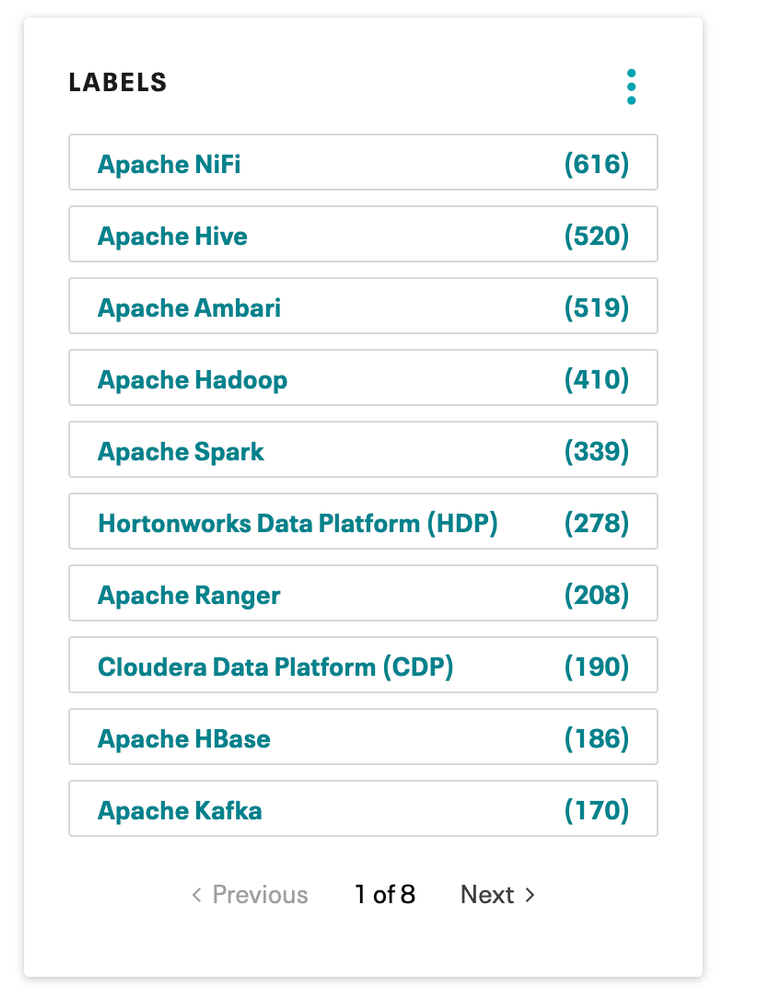The width and height of the screenshot is (759, 998).
Task: Click the Previous page link
Action: pyautogui.click(x=260, y=895)
